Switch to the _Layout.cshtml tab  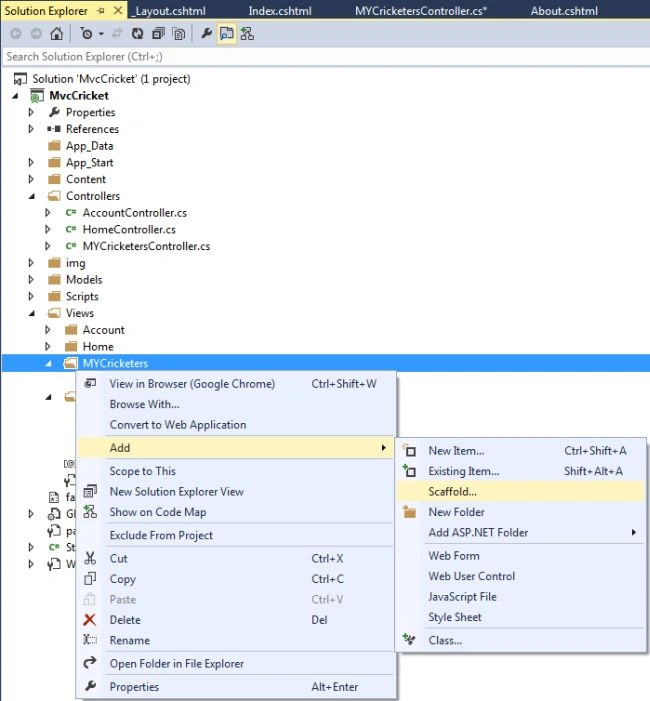169,11
